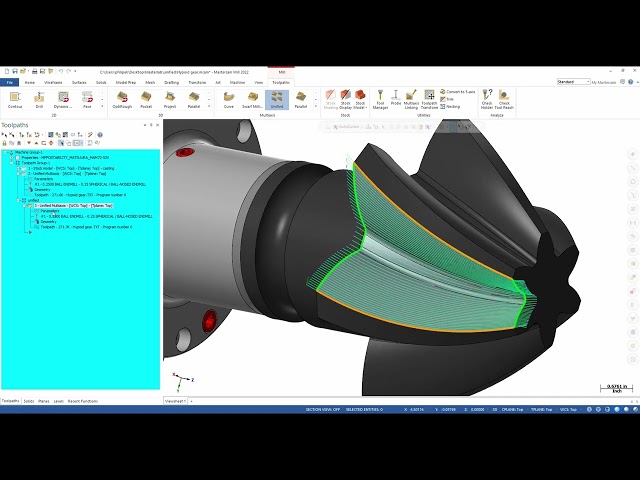Viewport: 640px width, 480px height.
Task: Select the OptiRough 3D toolpath icon
Action: click(x=122, y=100)
